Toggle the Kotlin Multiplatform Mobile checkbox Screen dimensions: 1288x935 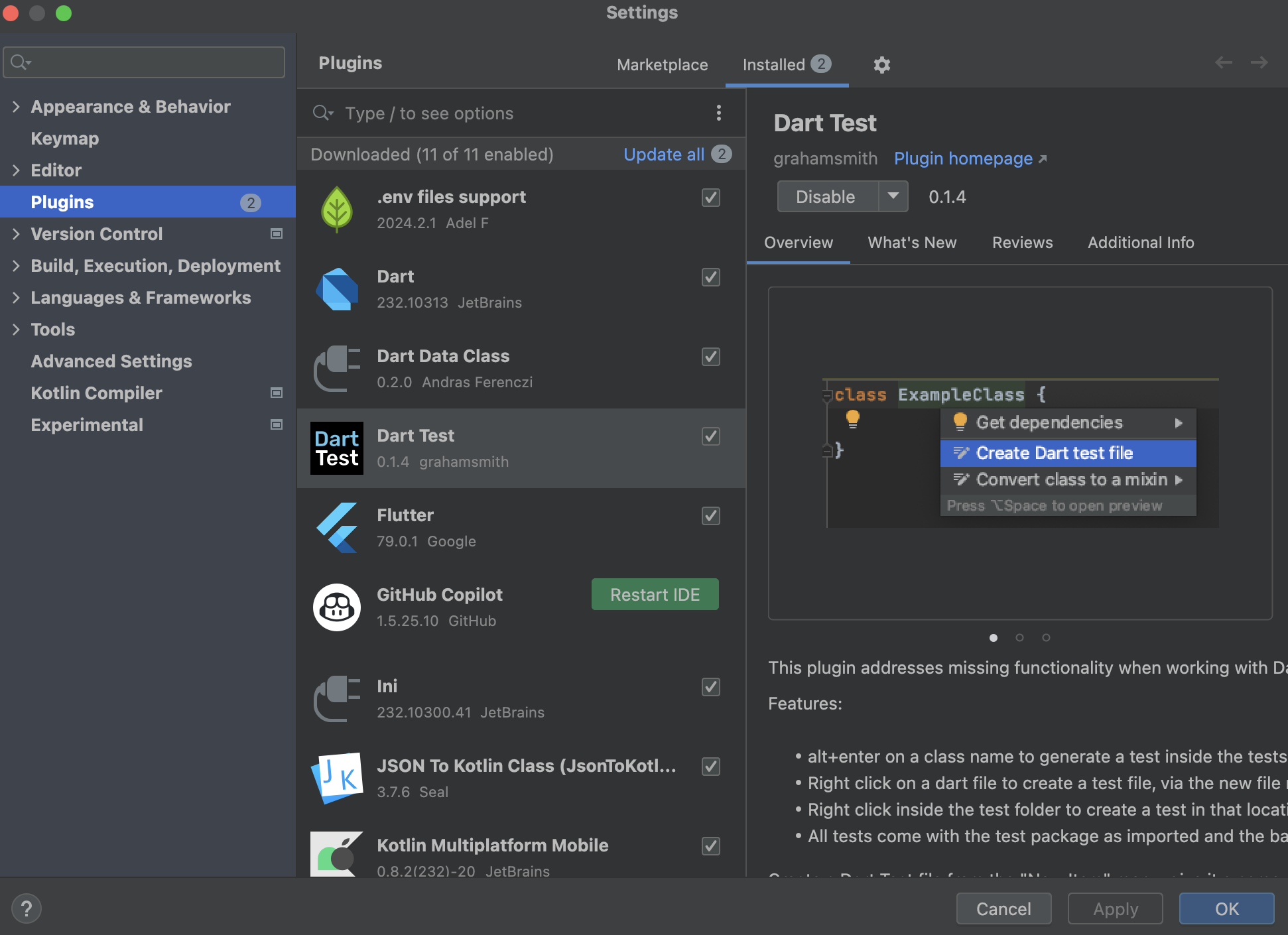click(x=711, y=846)
